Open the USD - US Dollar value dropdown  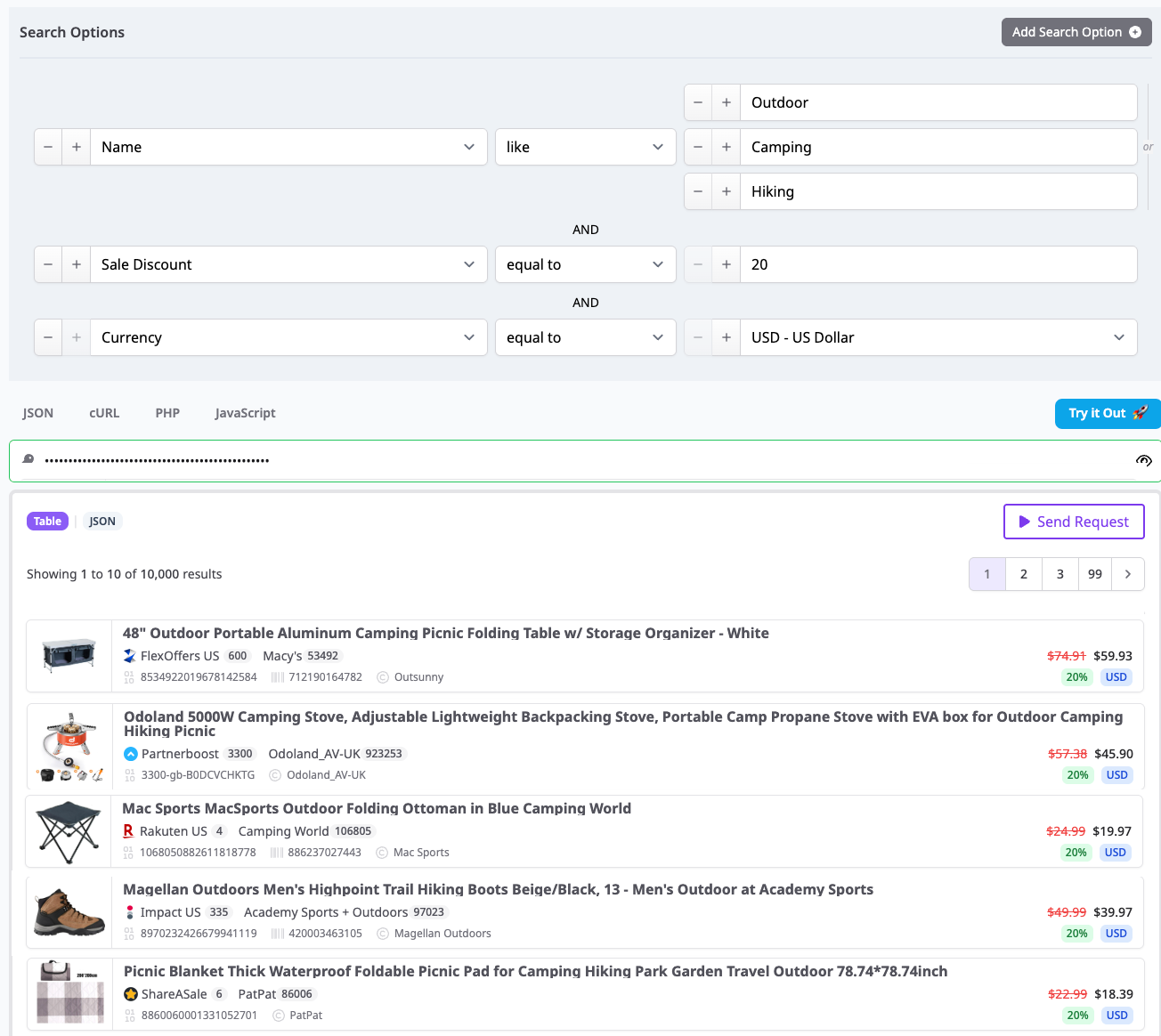[x=938, y=337]
